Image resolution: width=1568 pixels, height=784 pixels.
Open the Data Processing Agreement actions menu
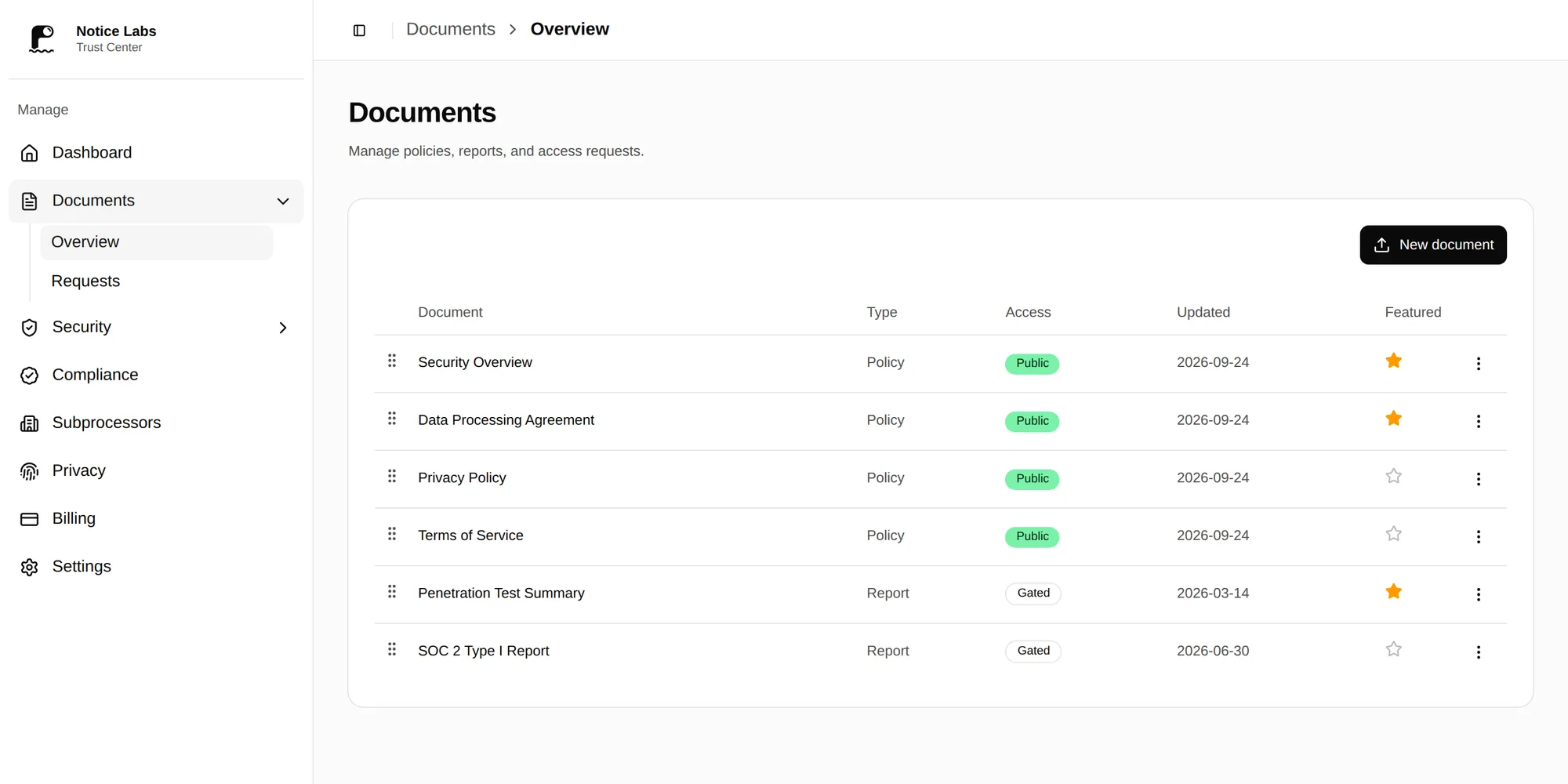point(1479,422)
